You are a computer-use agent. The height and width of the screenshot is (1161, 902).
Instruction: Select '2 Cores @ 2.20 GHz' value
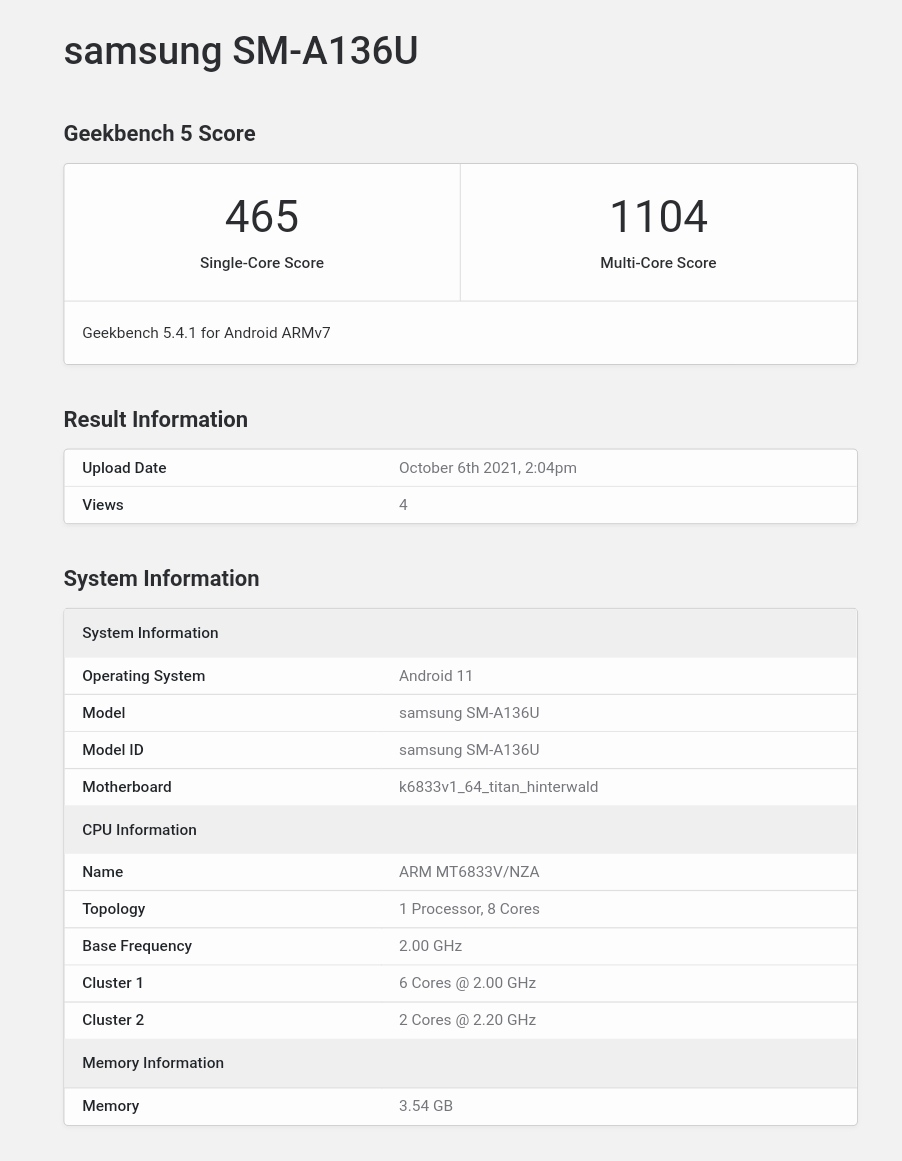coord(467,1020)
